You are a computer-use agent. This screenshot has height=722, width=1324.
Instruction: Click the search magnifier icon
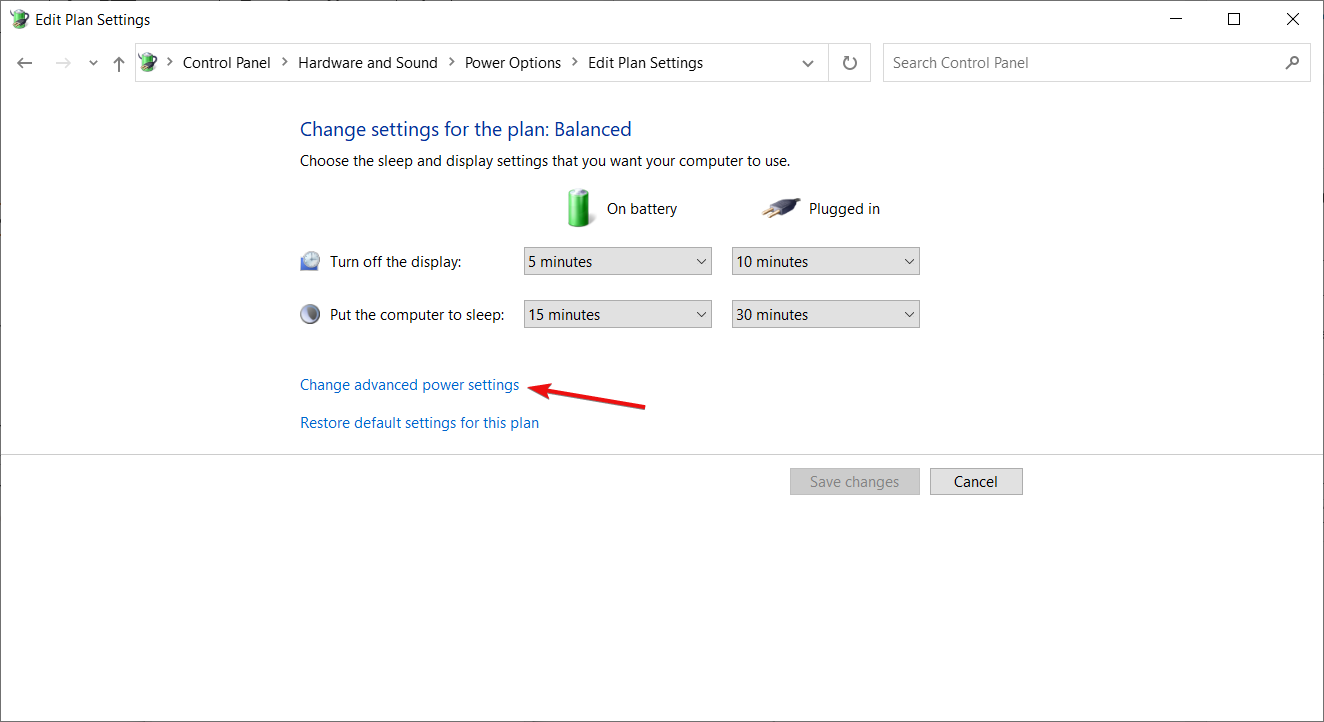click(1292, 63)
